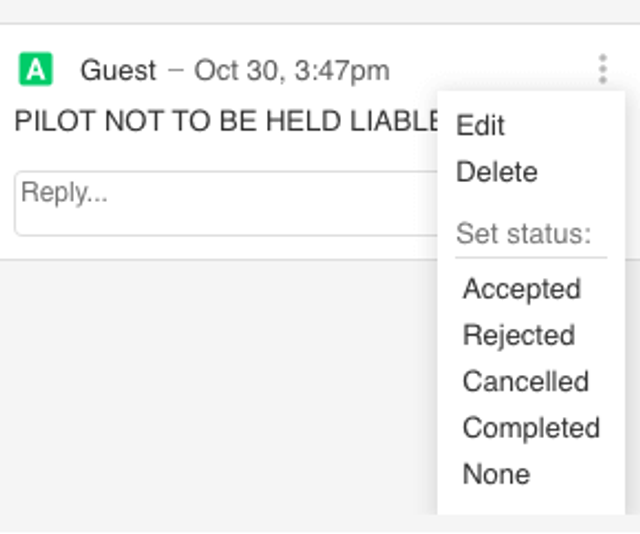Change status to Cancelled
This screenshot has height=534, width=640.
[525, 381]
